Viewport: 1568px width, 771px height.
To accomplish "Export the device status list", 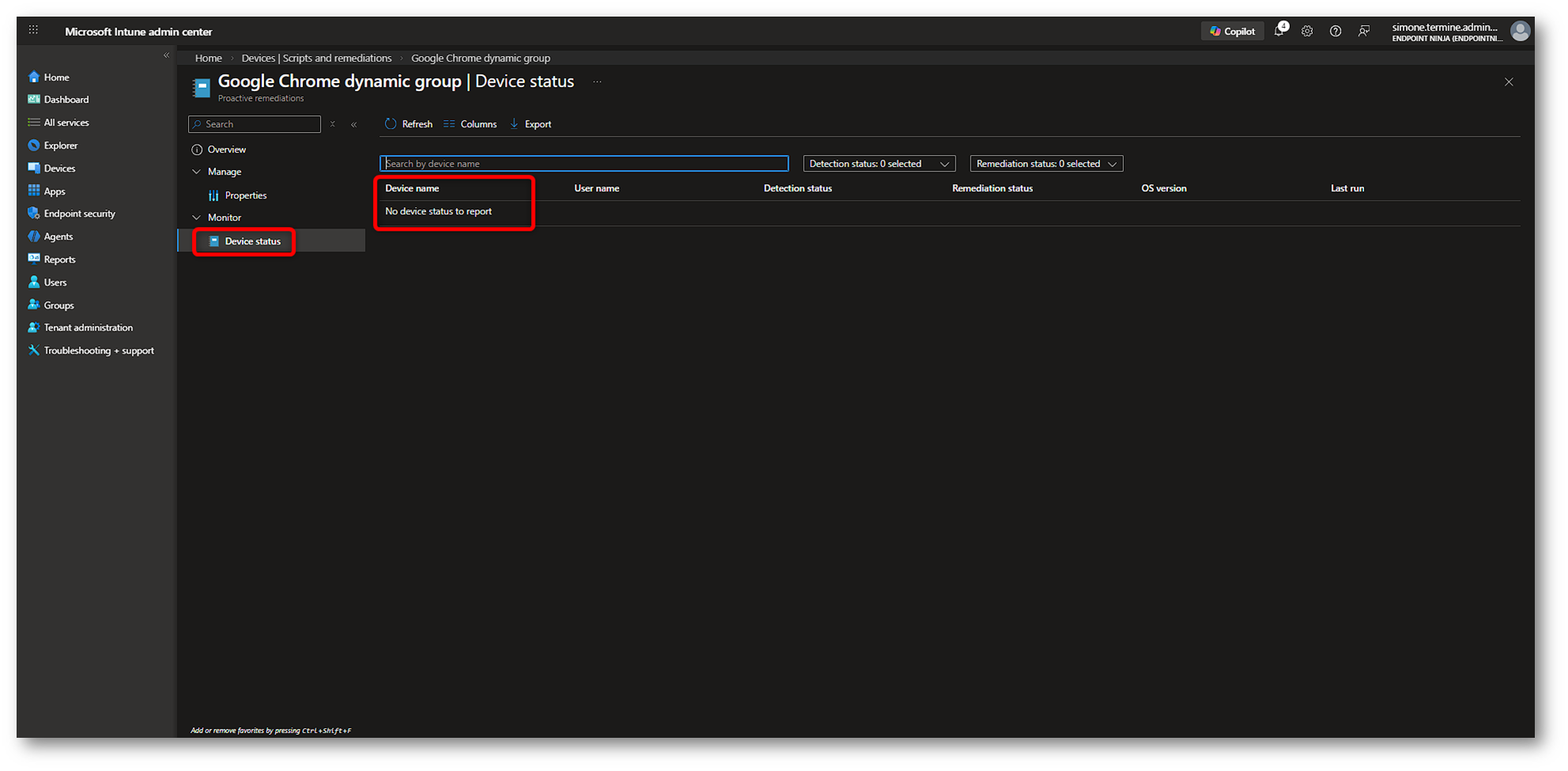I will click(x=530, y=124).
